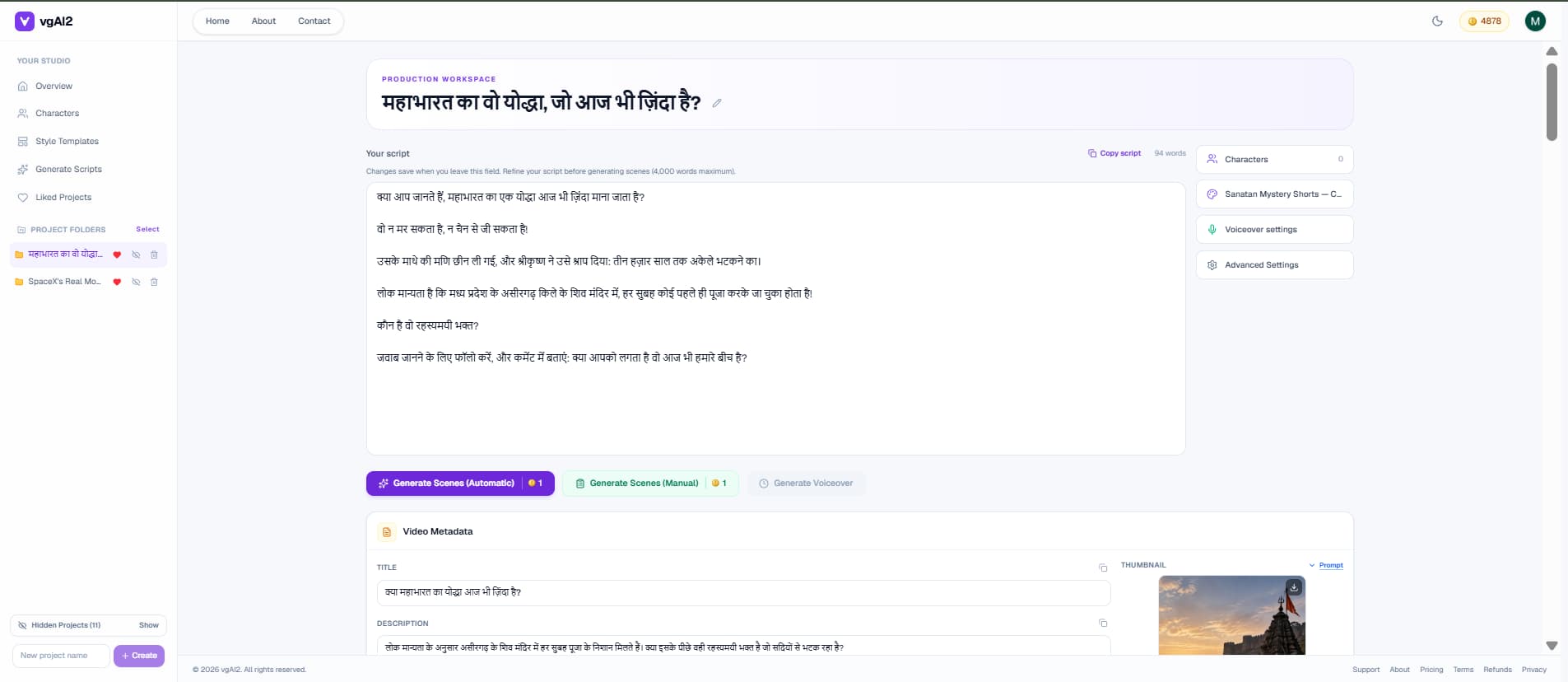The height and width of the screenshot is (682, 1568).
Task: Open the Support footer link
Action: point(1366,670)
